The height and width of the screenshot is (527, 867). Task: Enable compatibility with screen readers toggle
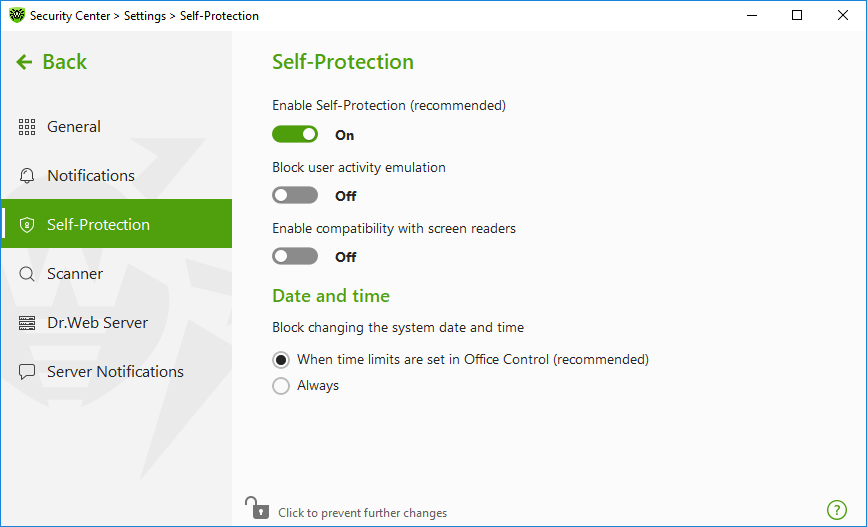point(295,256)
